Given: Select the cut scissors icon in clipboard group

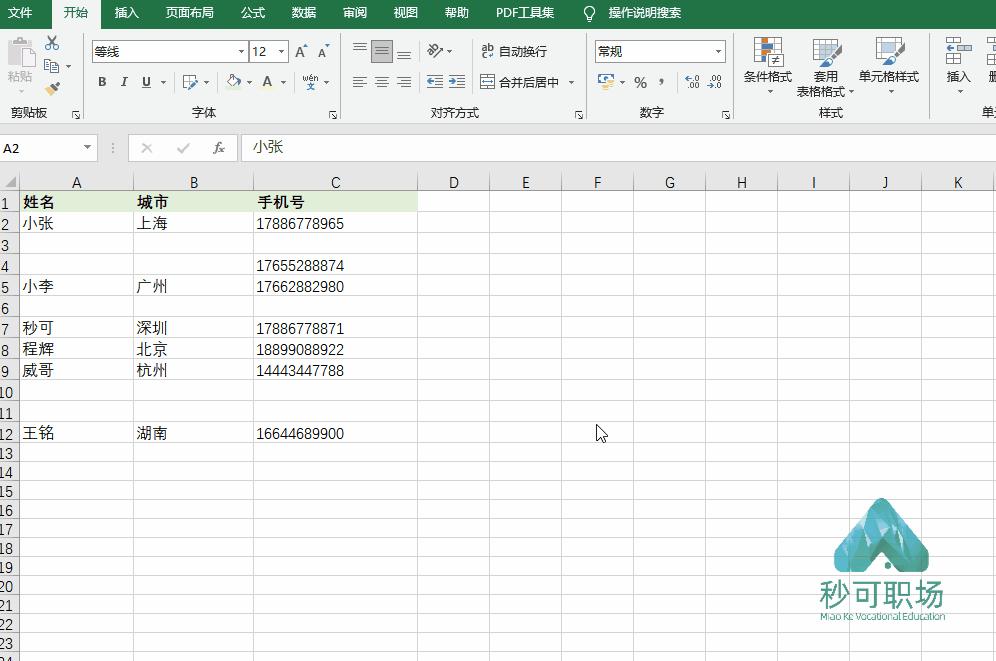Looking at the screenshot, I should (x=53, y=42).
